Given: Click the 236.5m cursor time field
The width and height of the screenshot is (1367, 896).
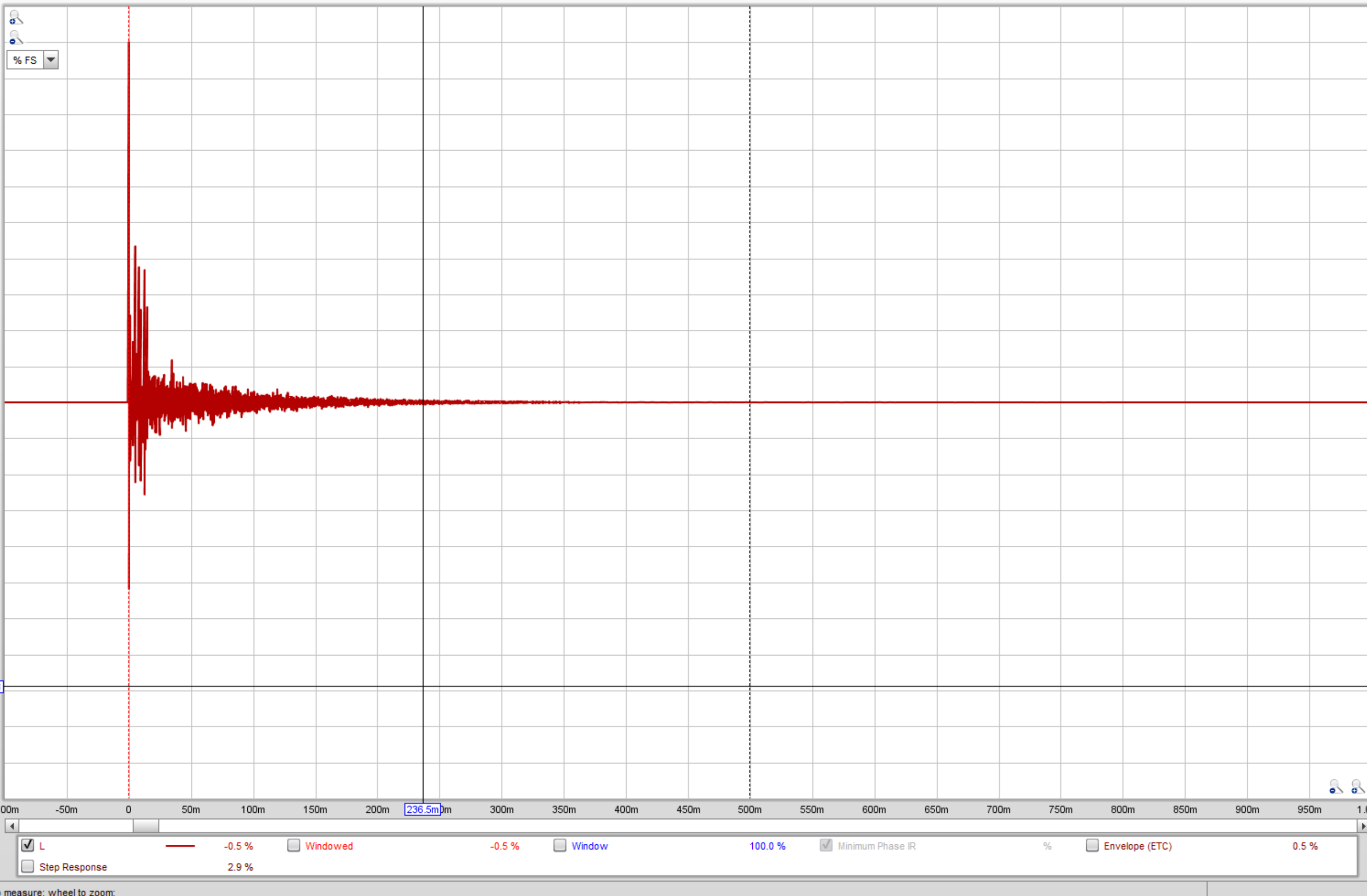Looking at the screenshot, I should tap(422, 809).
